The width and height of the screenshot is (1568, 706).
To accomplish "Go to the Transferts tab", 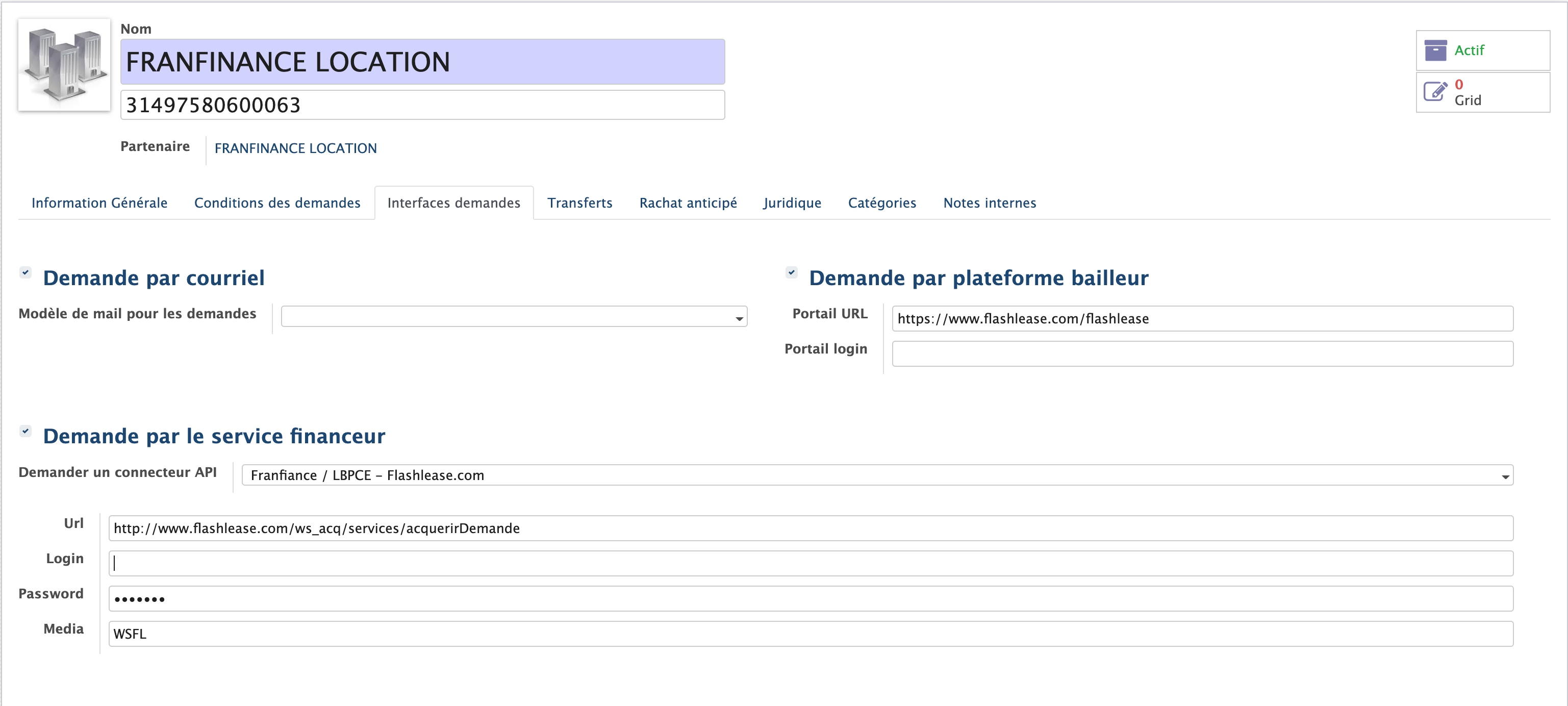I will 579,203.
